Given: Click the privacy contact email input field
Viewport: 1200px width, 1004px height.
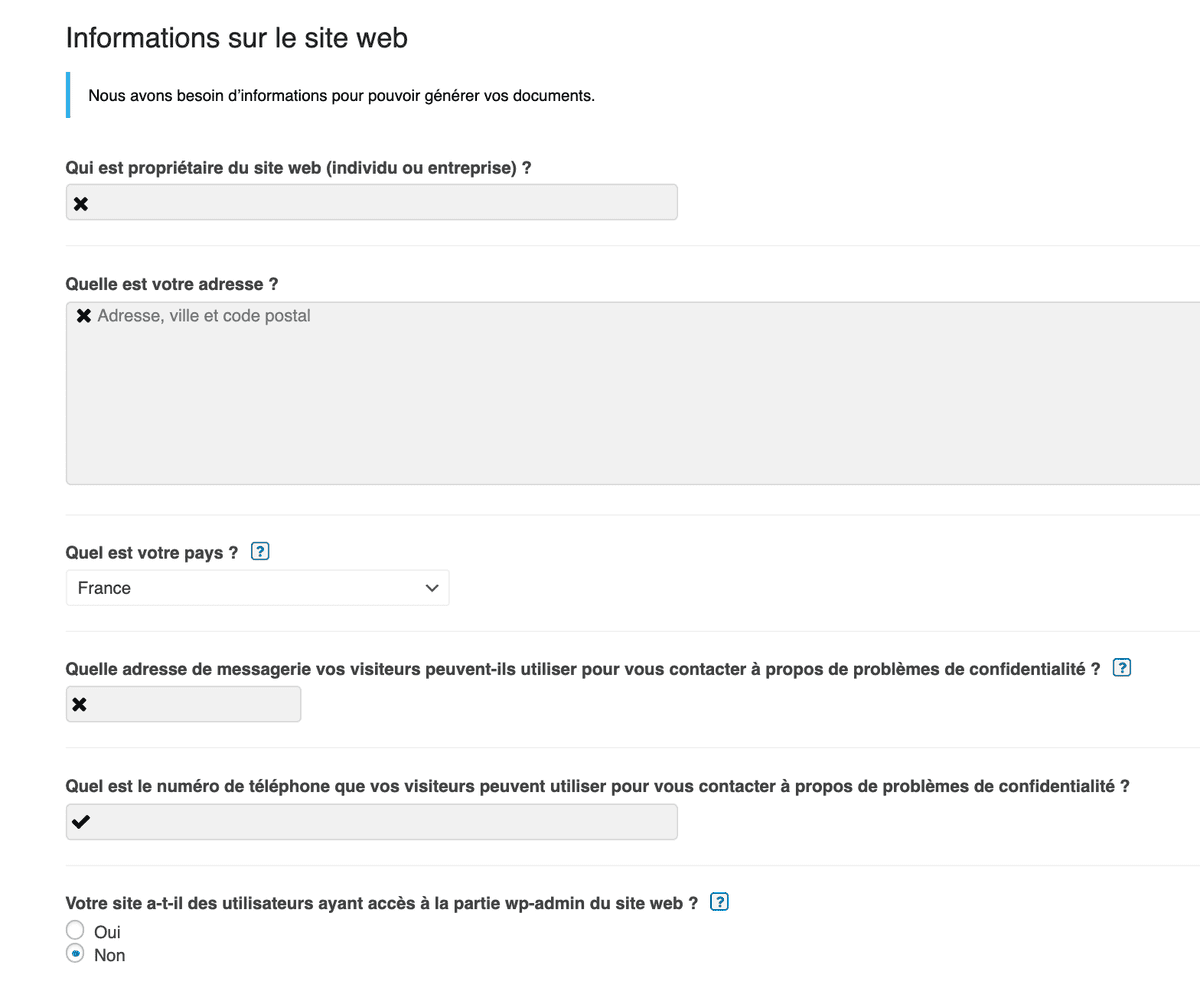Looking at the screenshot, I should [183, 703].
